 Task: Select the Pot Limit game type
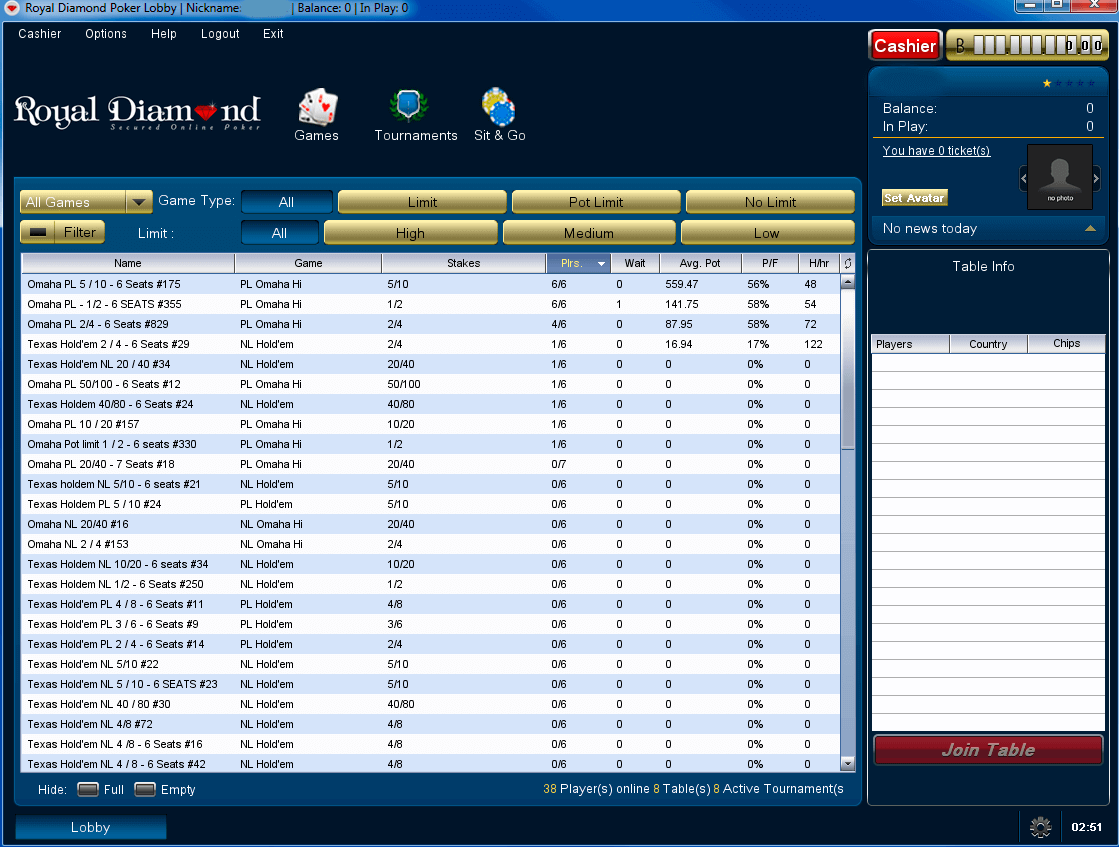tap(596, 202)
